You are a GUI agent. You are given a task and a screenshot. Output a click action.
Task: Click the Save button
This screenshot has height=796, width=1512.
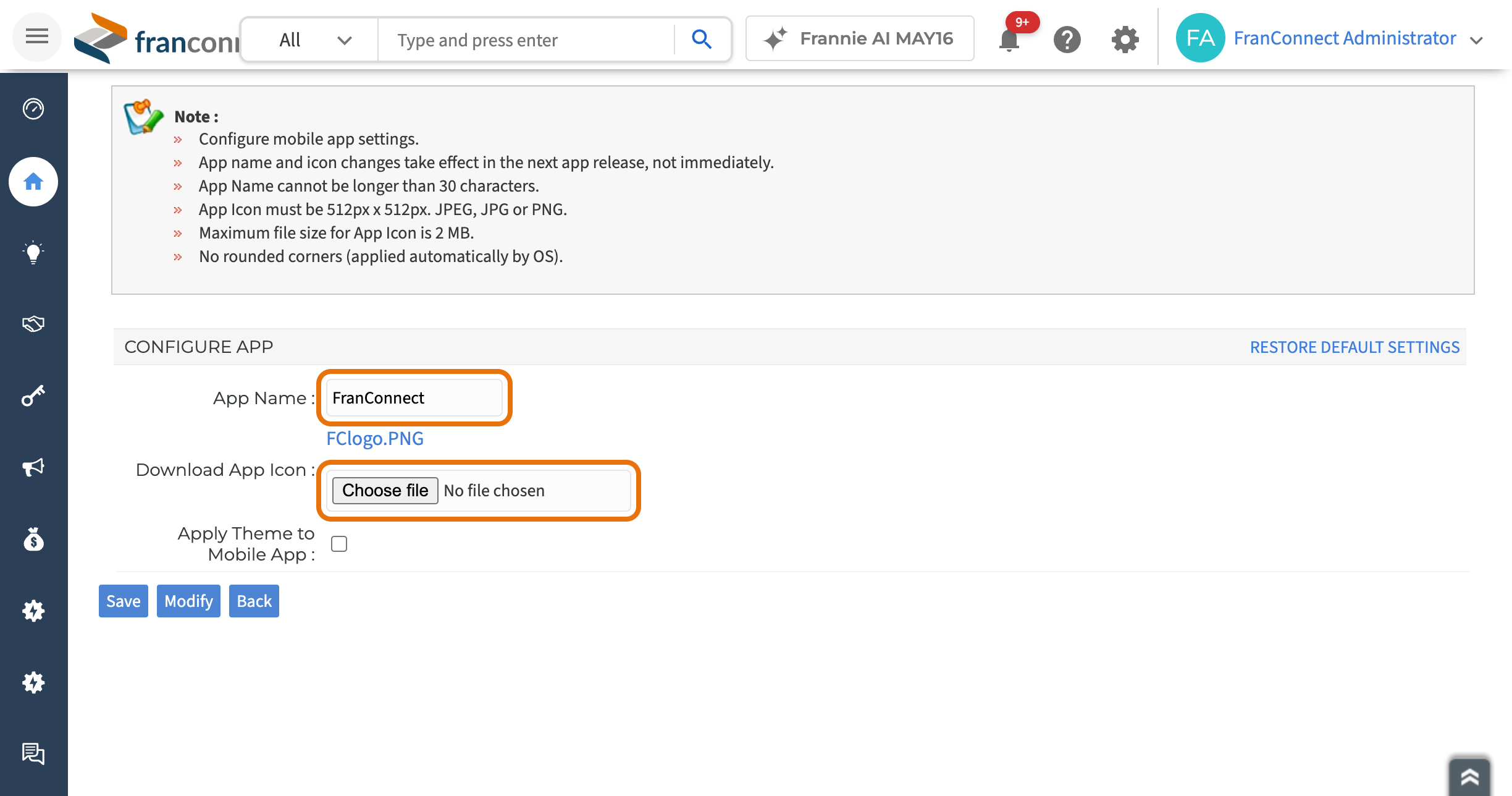click(x=124, y=601)
